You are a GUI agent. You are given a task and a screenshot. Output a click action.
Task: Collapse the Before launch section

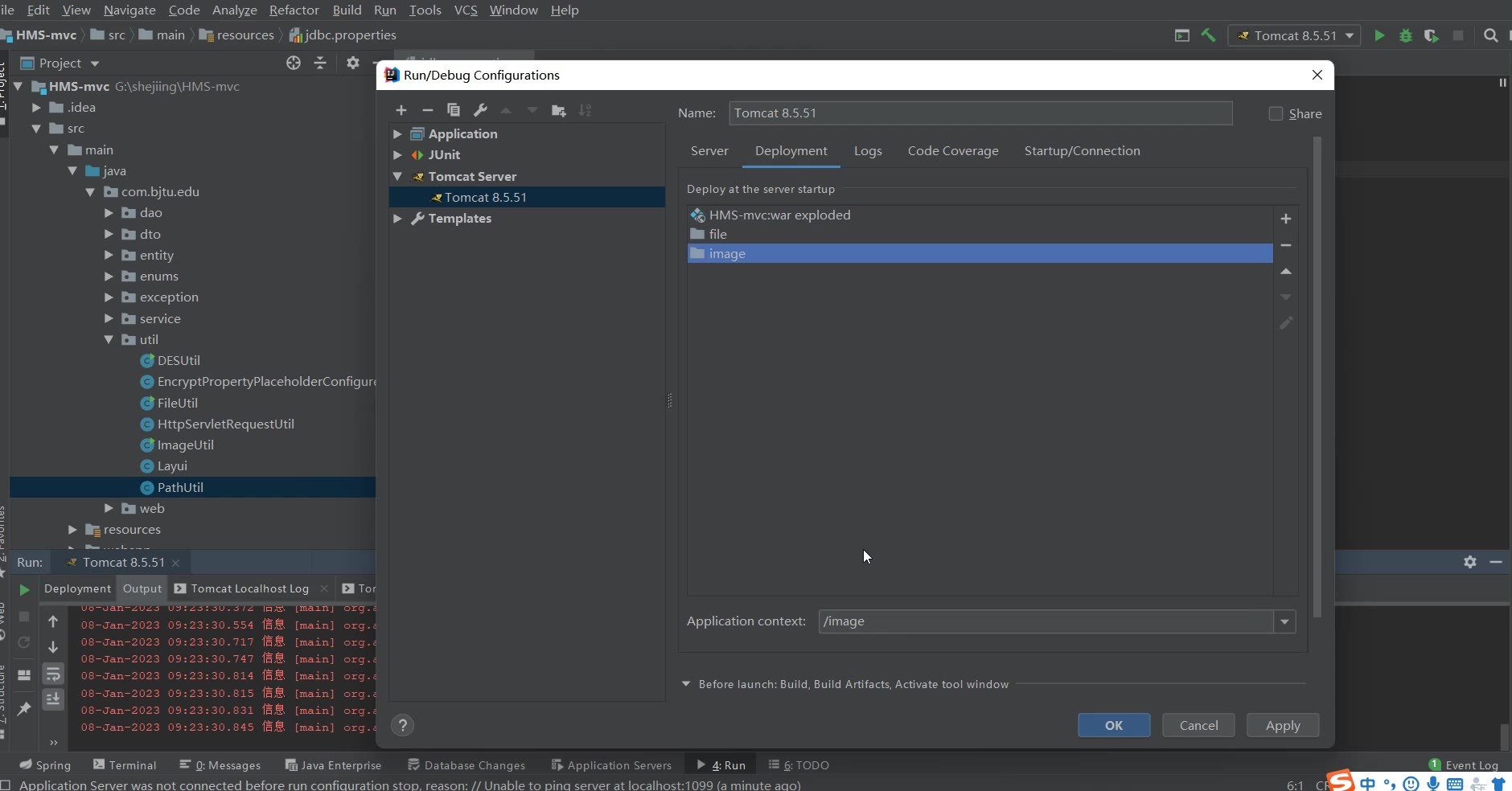[686, 684]
